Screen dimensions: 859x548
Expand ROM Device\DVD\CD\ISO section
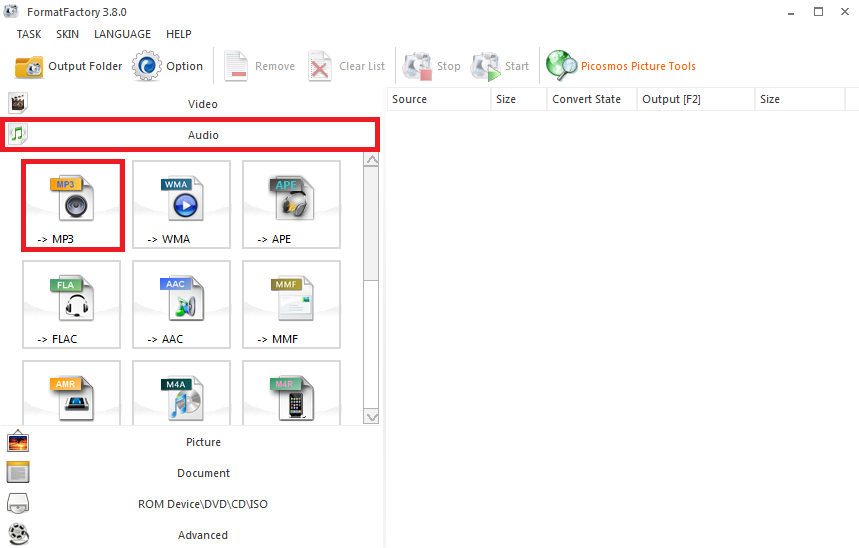tap(190, 504)
